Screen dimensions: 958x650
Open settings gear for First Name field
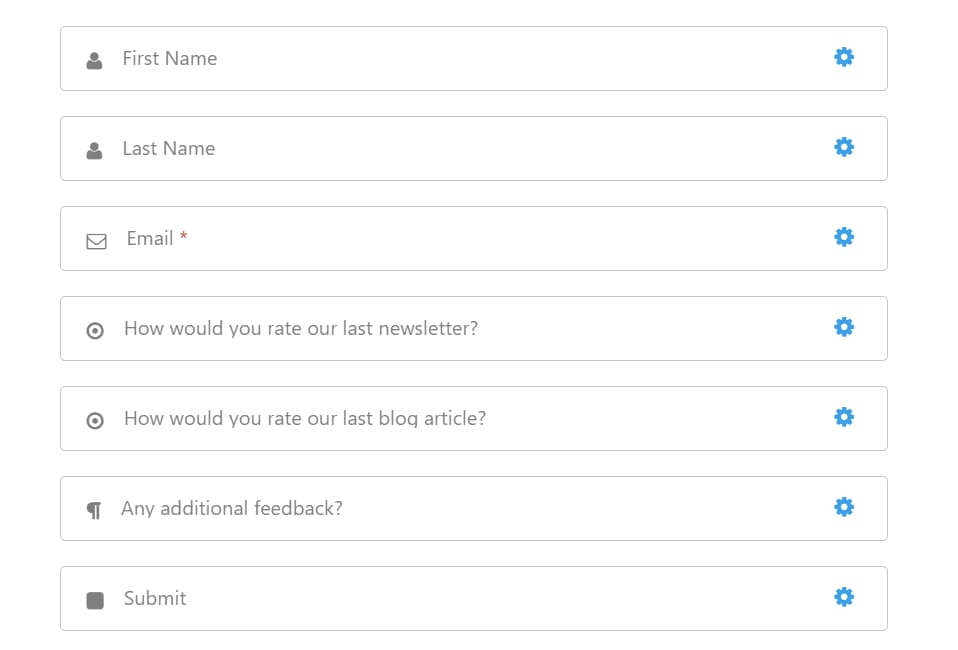coord(844,57)
